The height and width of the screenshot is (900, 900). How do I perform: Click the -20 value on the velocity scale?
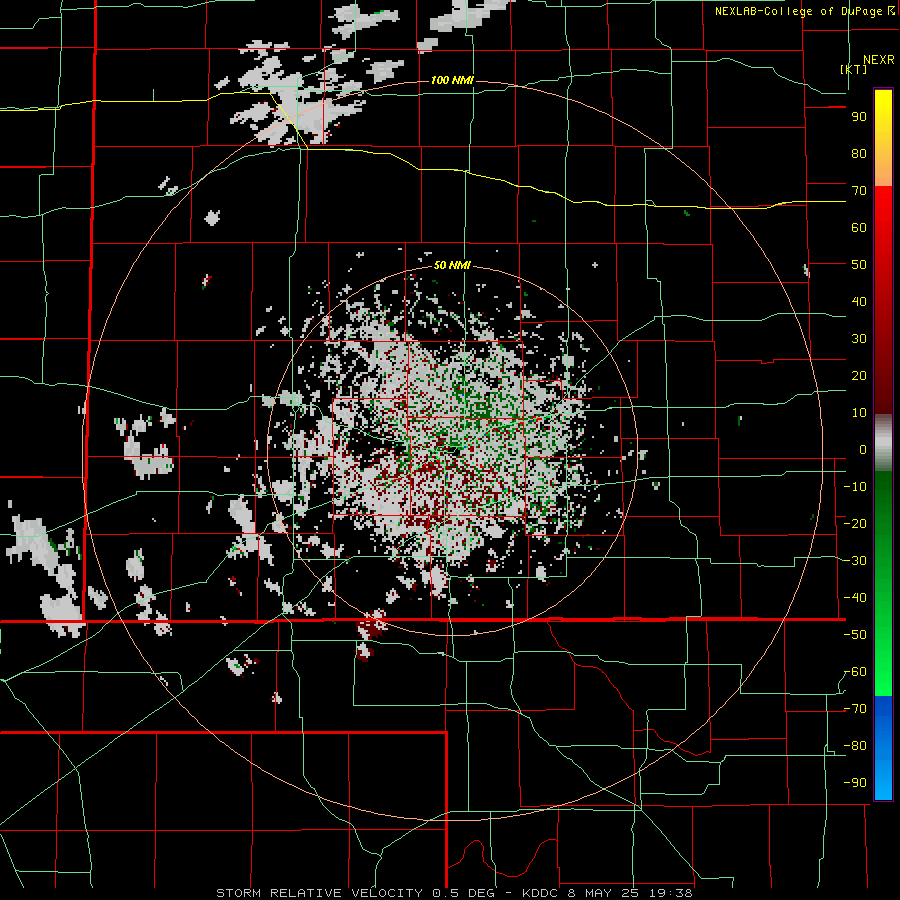point(855,523)
